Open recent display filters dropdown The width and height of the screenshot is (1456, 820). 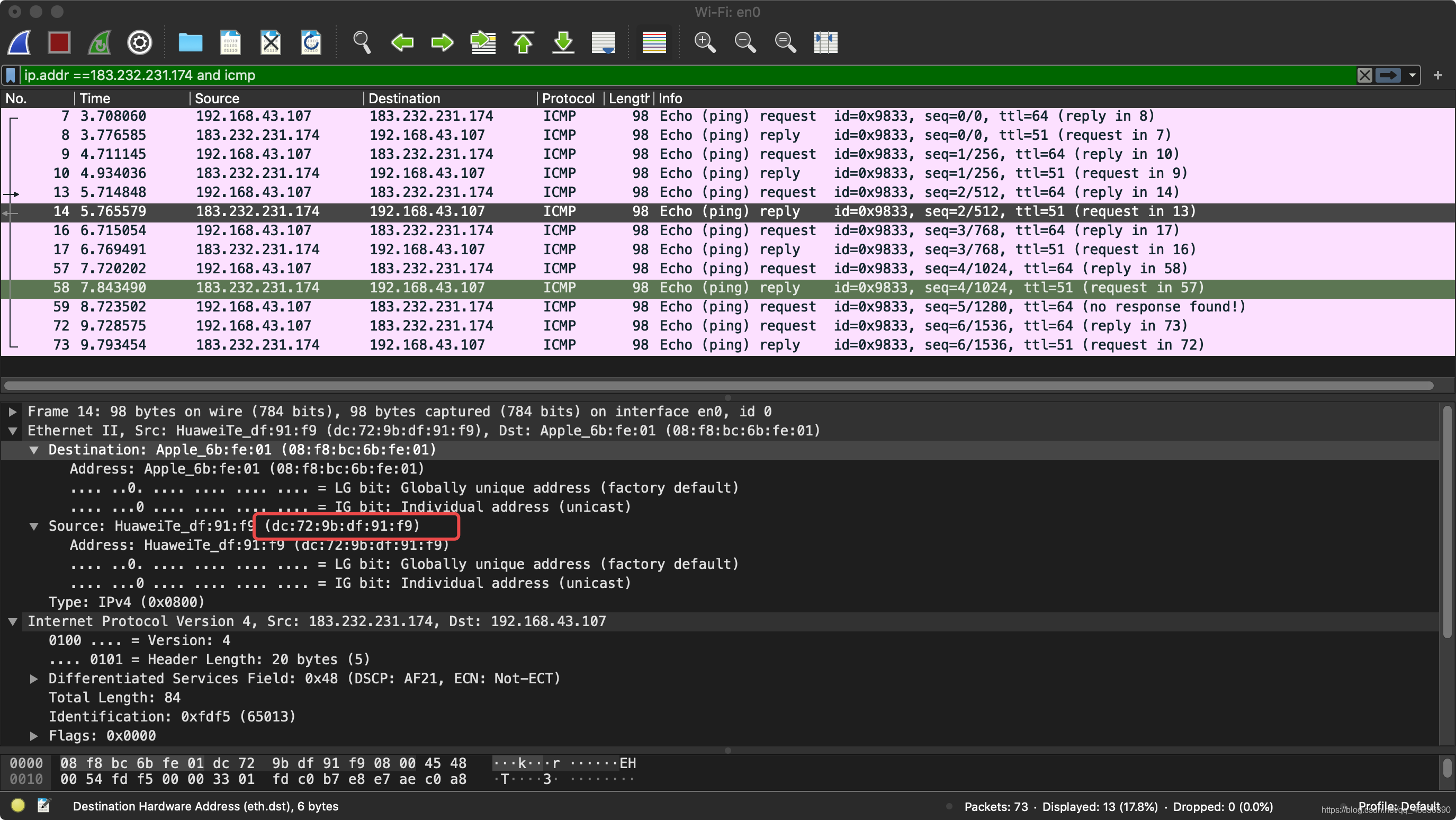point(1413,75)
